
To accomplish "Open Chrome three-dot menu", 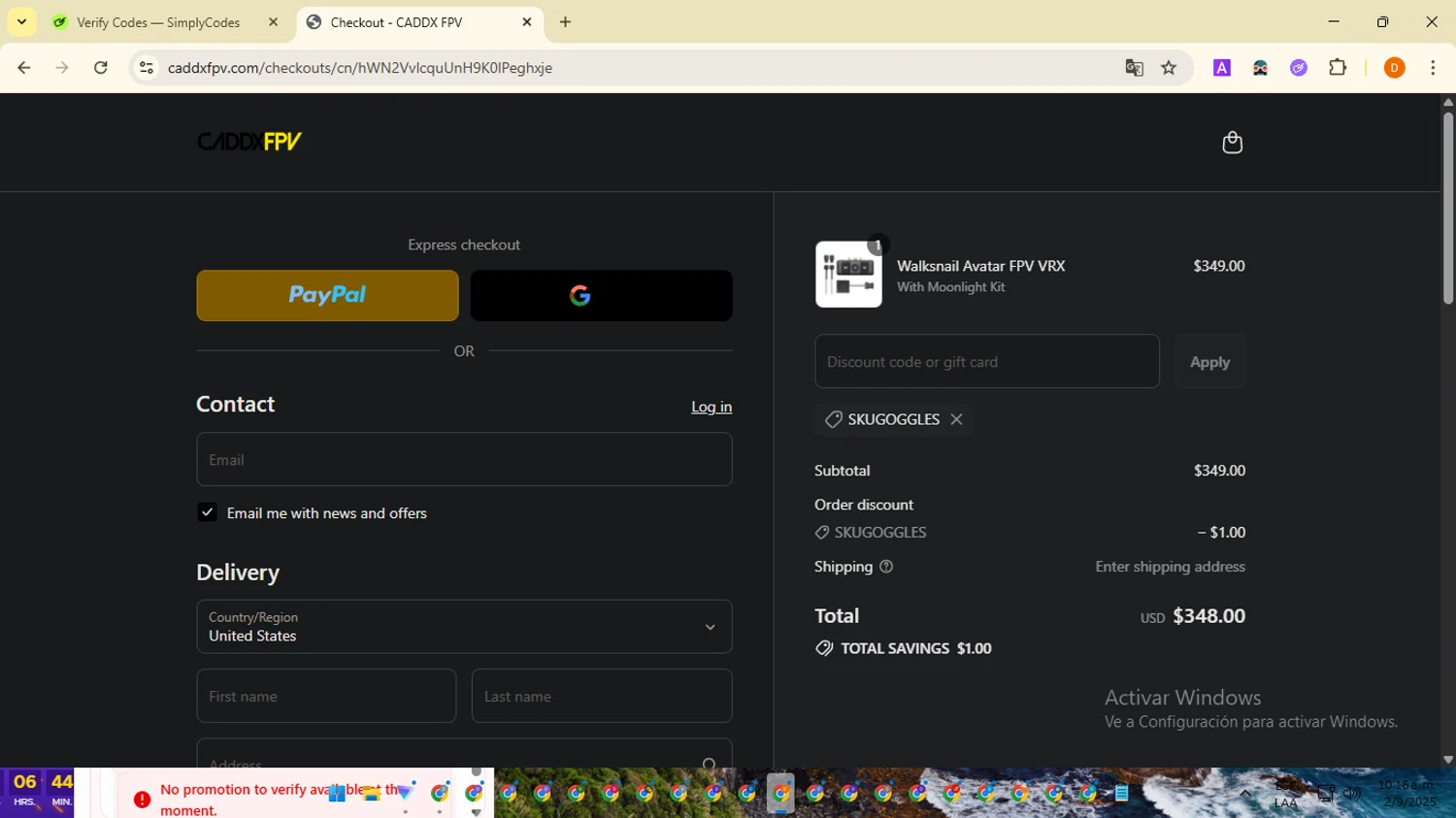I will [x=1433, y=67].
